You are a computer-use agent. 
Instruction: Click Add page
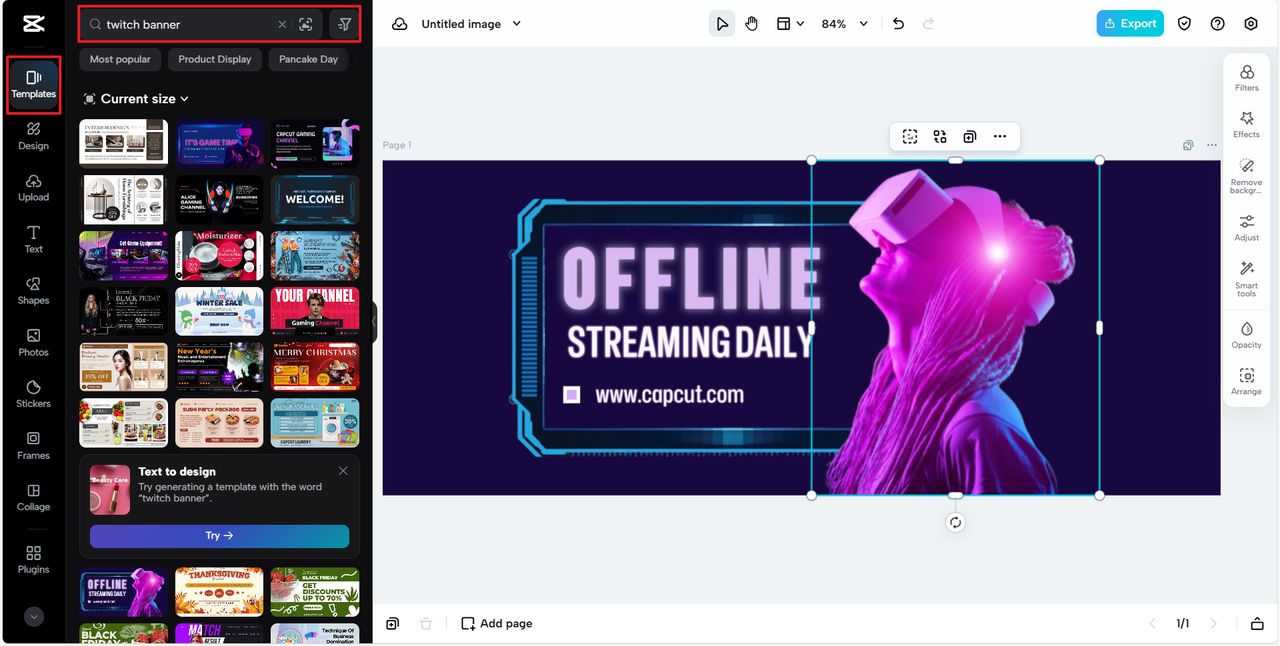pos(496,623)
